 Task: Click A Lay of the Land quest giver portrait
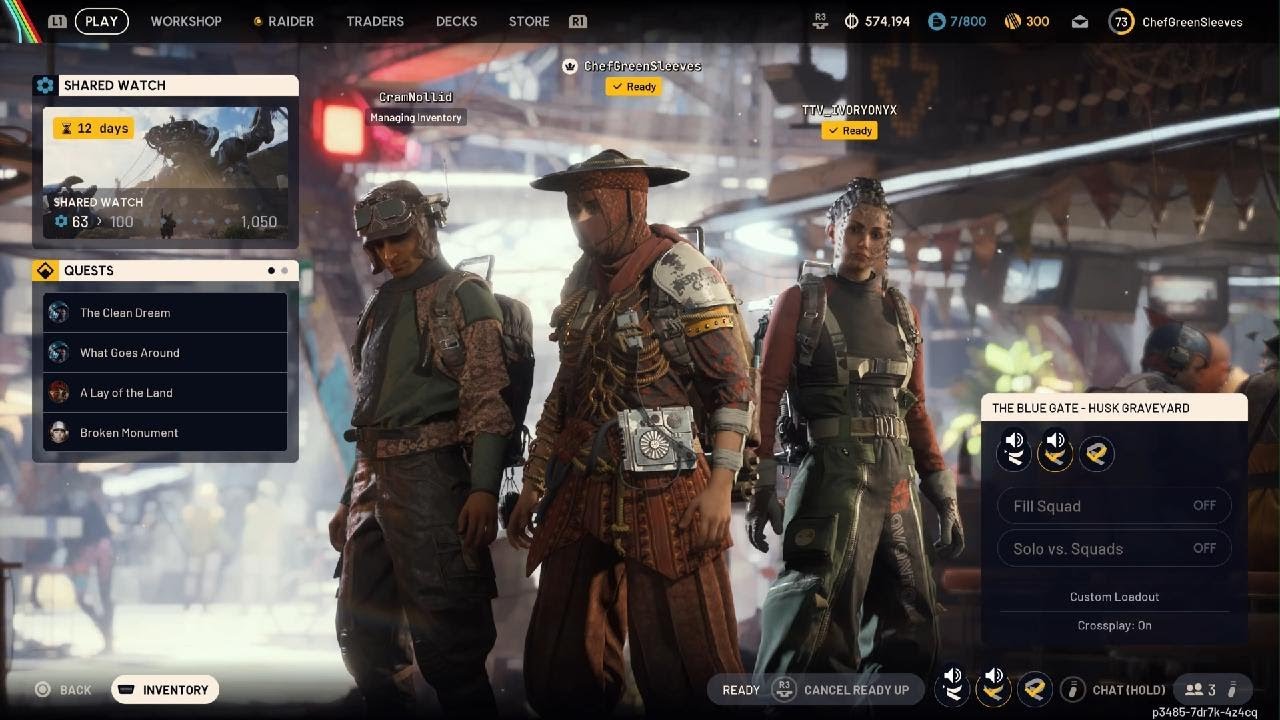point(59,392)
